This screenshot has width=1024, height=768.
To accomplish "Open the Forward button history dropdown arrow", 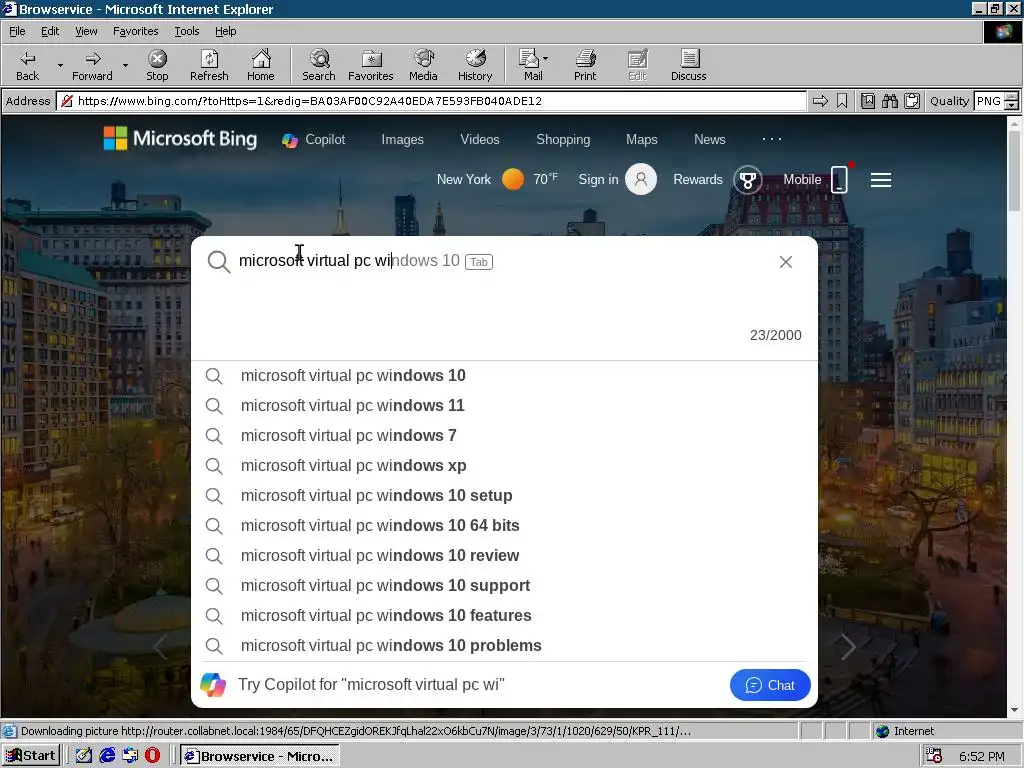I will coord(125,65).
